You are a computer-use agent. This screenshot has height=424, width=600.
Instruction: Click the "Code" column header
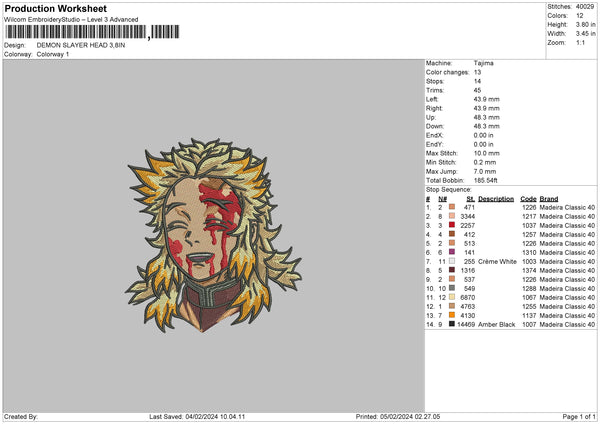point(528,199)
